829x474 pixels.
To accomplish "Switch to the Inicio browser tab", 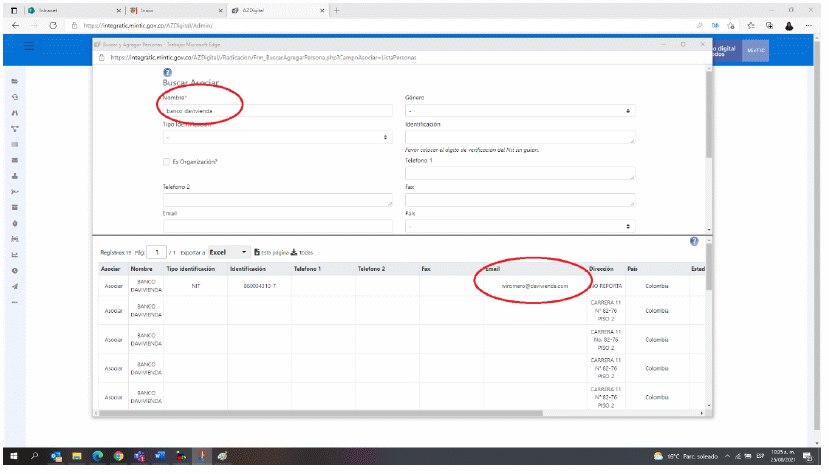I will 176,11.
